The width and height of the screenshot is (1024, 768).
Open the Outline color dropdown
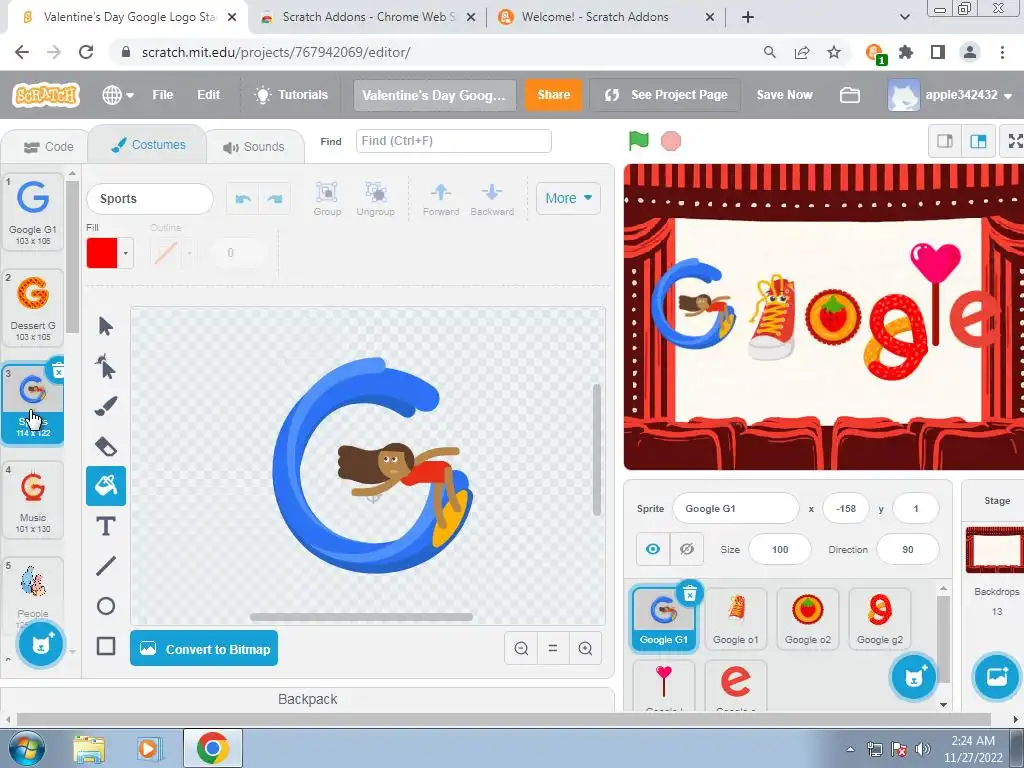pyautogui.click(x=189, y=253)
